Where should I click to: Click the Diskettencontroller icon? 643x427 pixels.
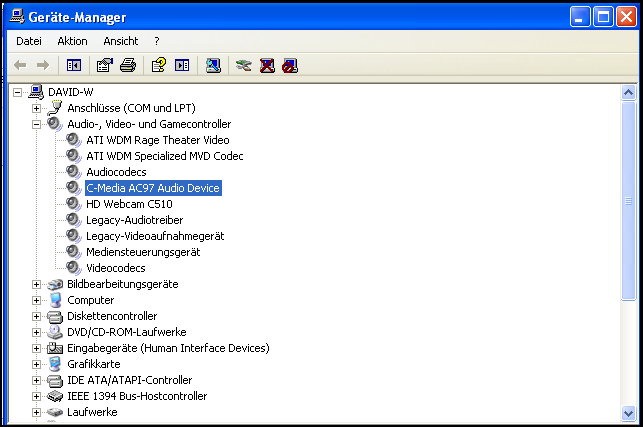click(55, 316)
